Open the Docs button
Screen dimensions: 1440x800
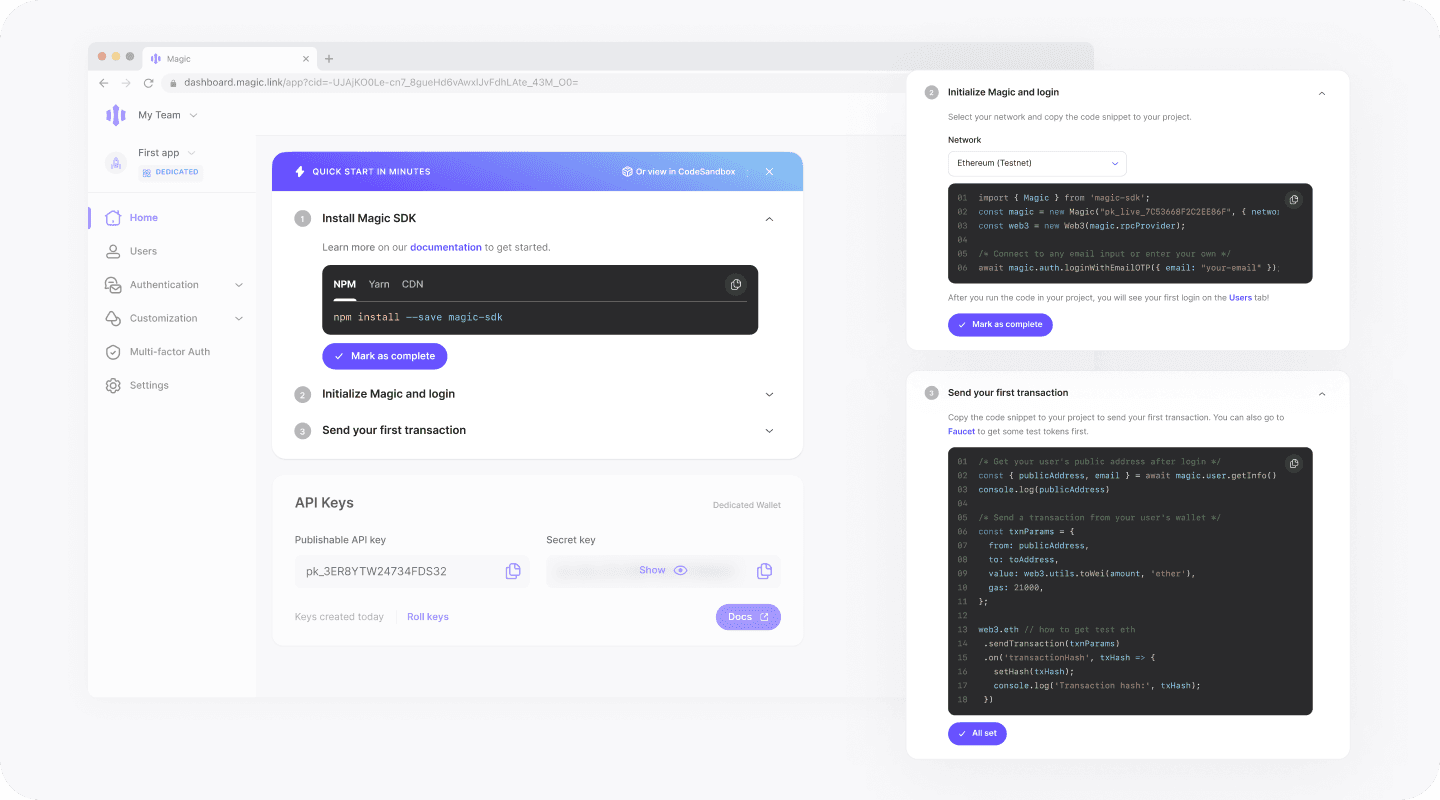click(x=748, y=617)
